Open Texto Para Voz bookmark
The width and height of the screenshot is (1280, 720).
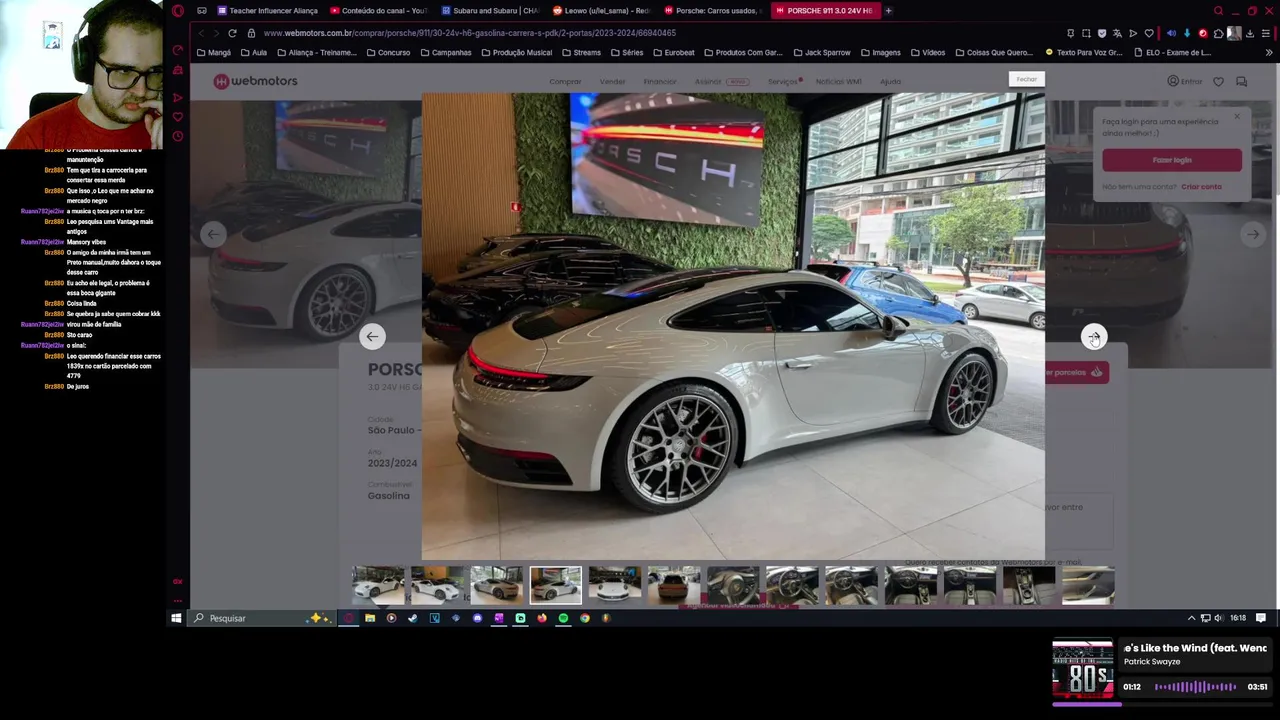1084,52
